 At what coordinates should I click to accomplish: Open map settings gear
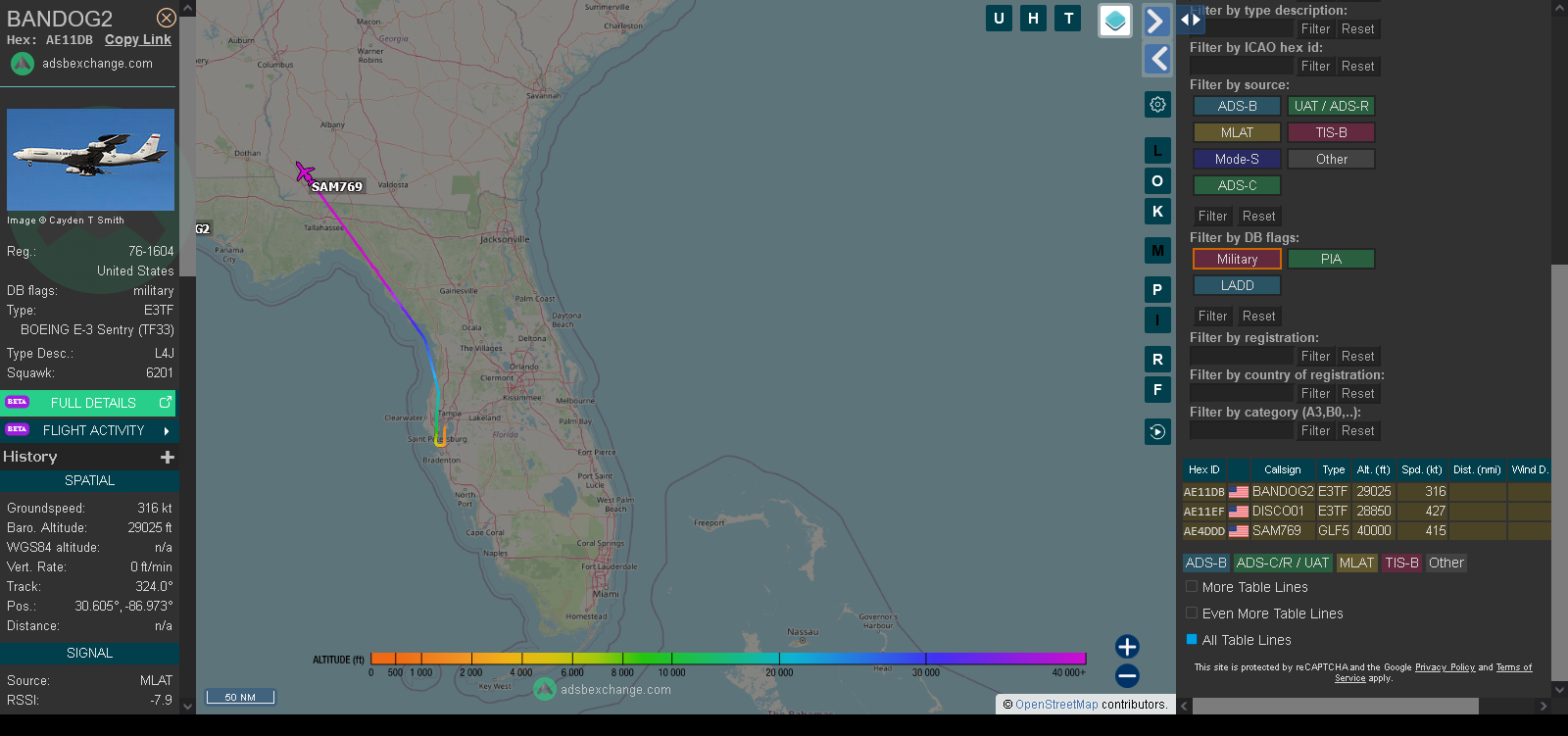click(x=1157, y=105)
